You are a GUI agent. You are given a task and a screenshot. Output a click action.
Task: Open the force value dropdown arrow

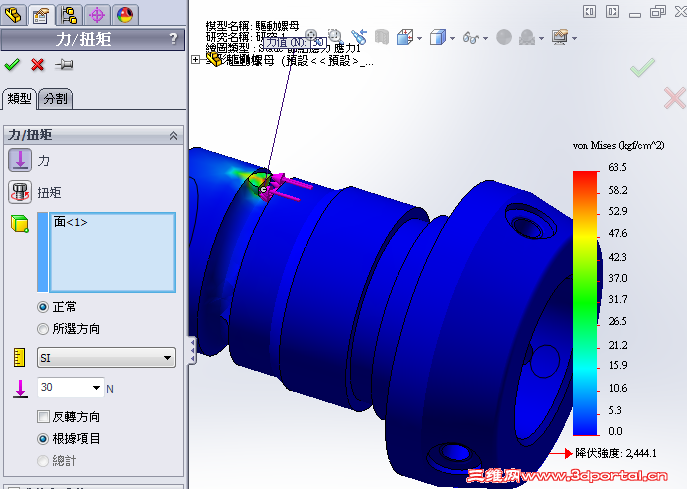[x=96, y=388]
